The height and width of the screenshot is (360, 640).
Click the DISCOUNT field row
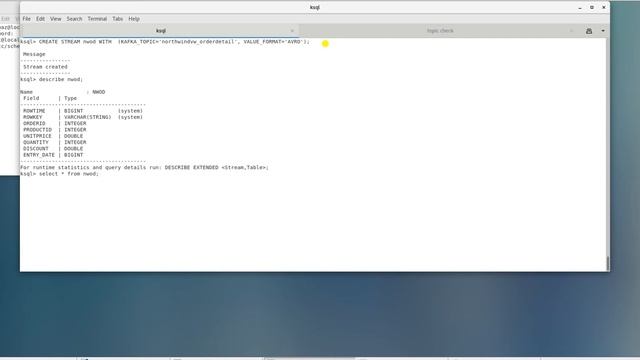tap(53, 149)
